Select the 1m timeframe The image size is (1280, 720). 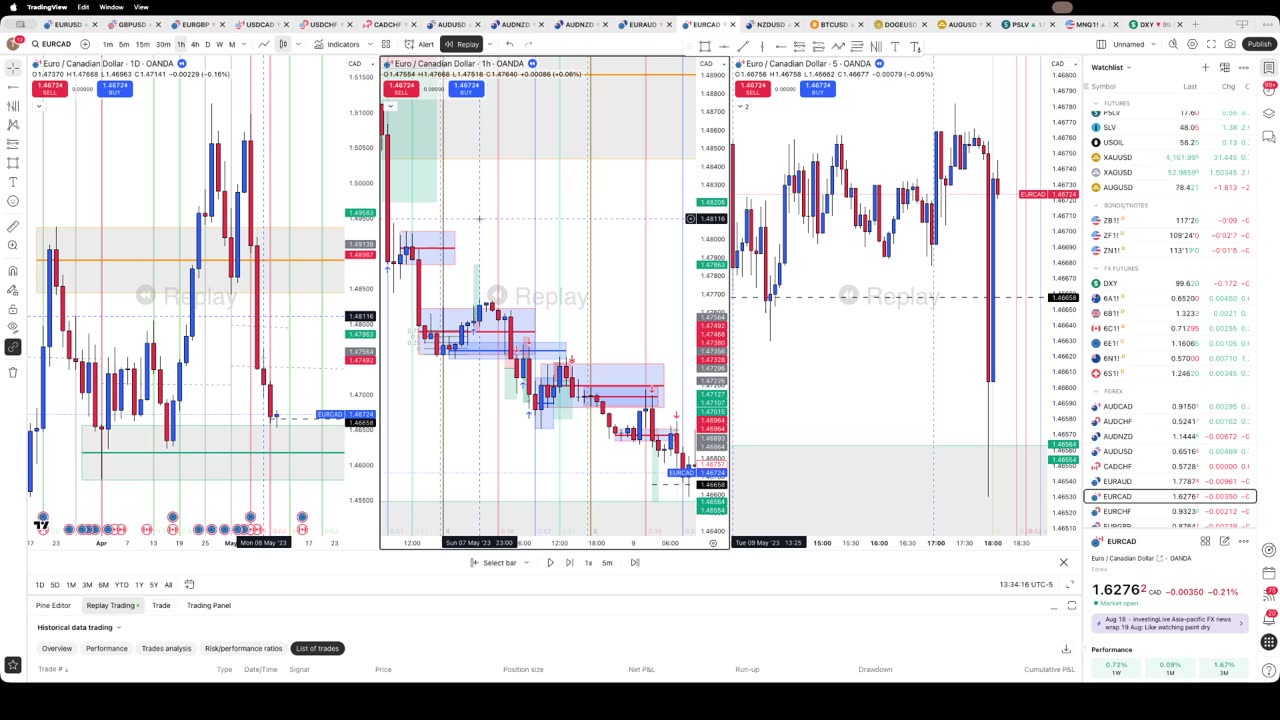pyautogui.click(x=108, y=44)
